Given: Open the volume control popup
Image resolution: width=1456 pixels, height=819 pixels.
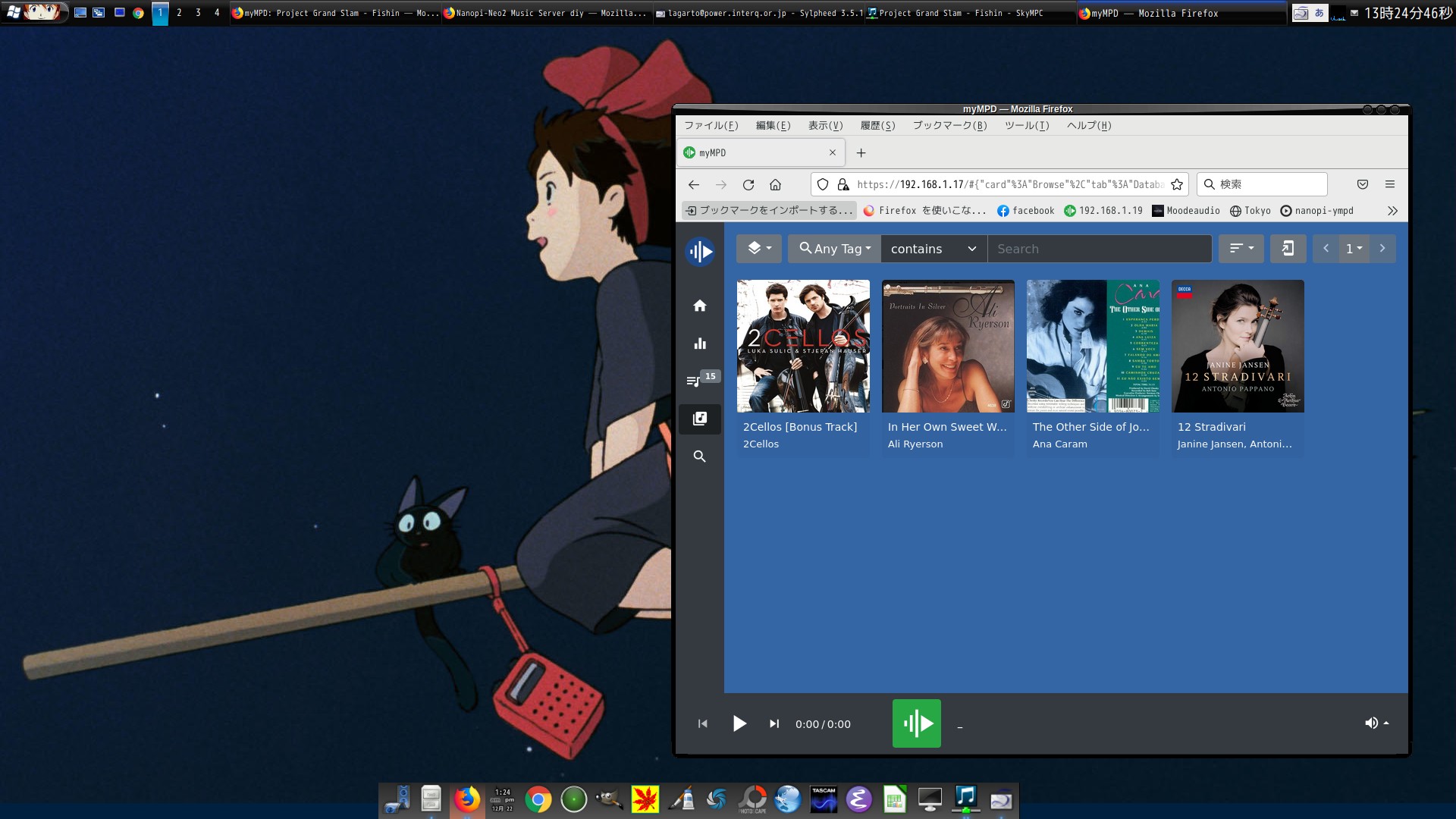Looking at the screenshot, I should pyautogui.click(x=1376, y=723).
